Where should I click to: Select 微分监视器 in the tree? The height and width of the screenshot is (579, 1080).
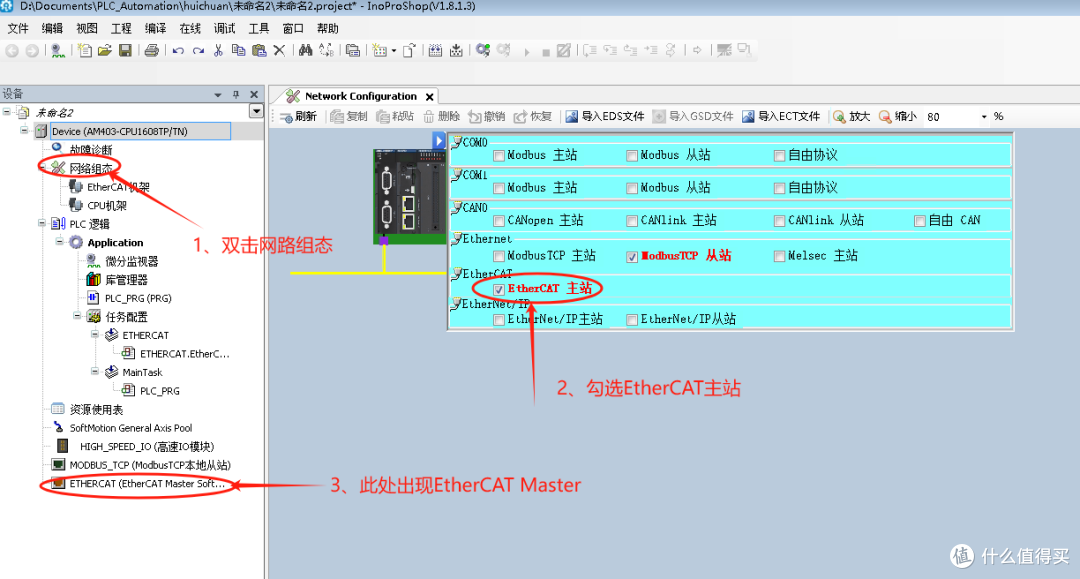click(x=132, y=261)
